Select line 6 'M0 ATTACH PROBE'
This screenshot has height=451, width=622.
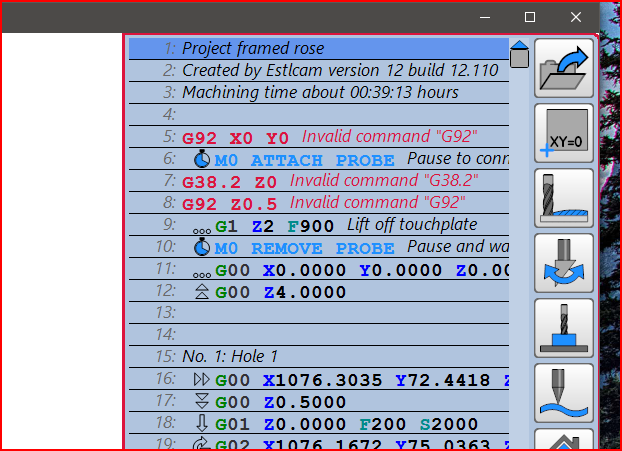(x=319, y=159)
